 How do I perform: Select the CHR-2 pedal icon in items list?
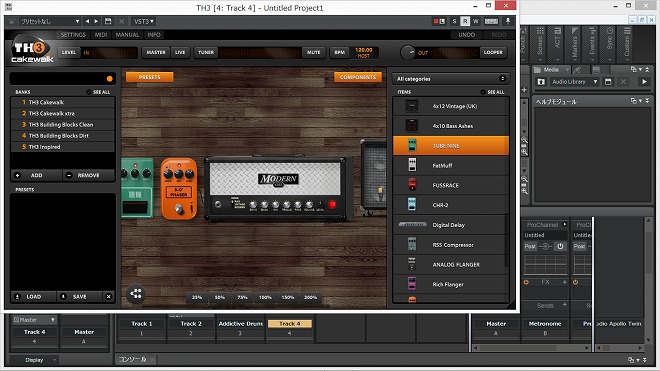pos(412,205)
